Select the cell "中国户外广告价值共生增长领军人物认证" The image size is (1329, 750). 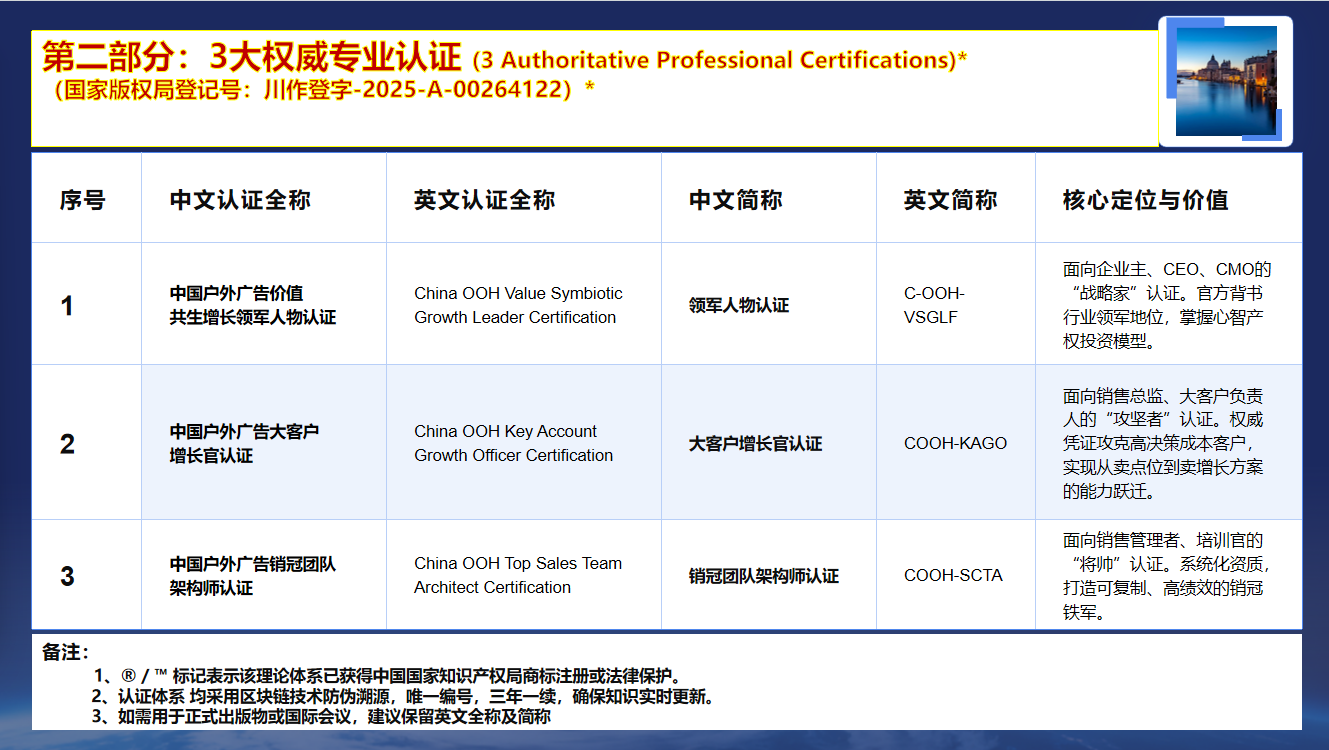click(253, 305)
